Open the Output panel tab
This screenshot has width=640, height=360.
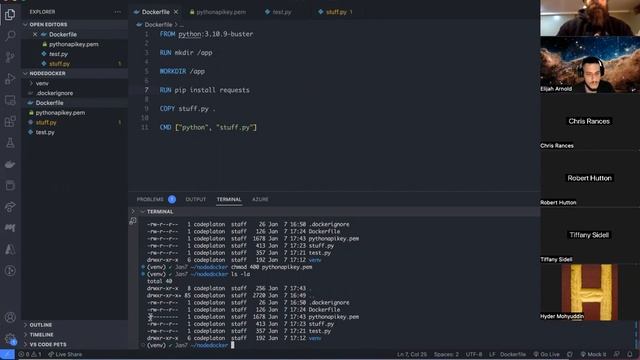196,199
